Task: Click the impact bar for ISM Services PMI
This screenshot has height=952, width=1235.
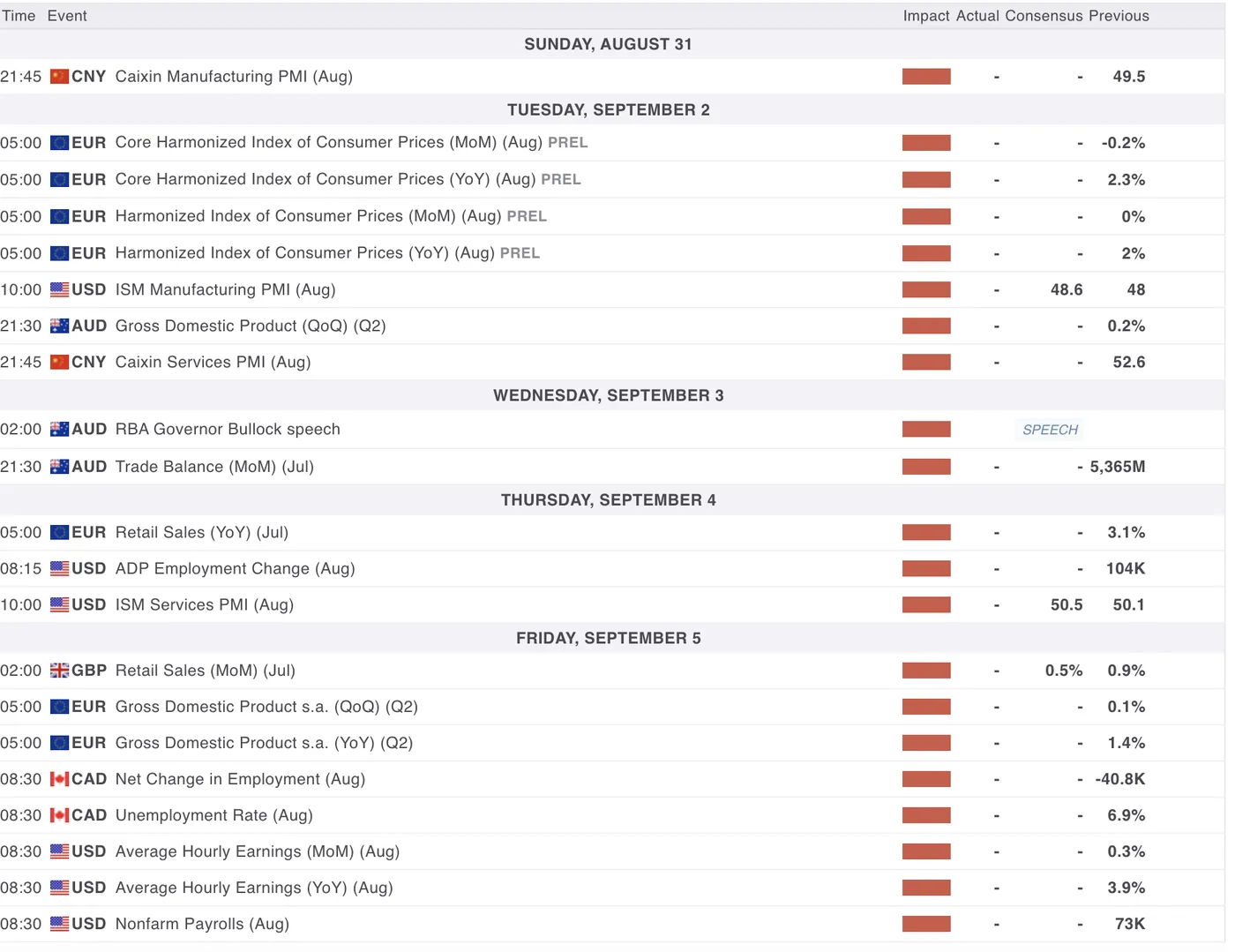Action: [926, 605]
